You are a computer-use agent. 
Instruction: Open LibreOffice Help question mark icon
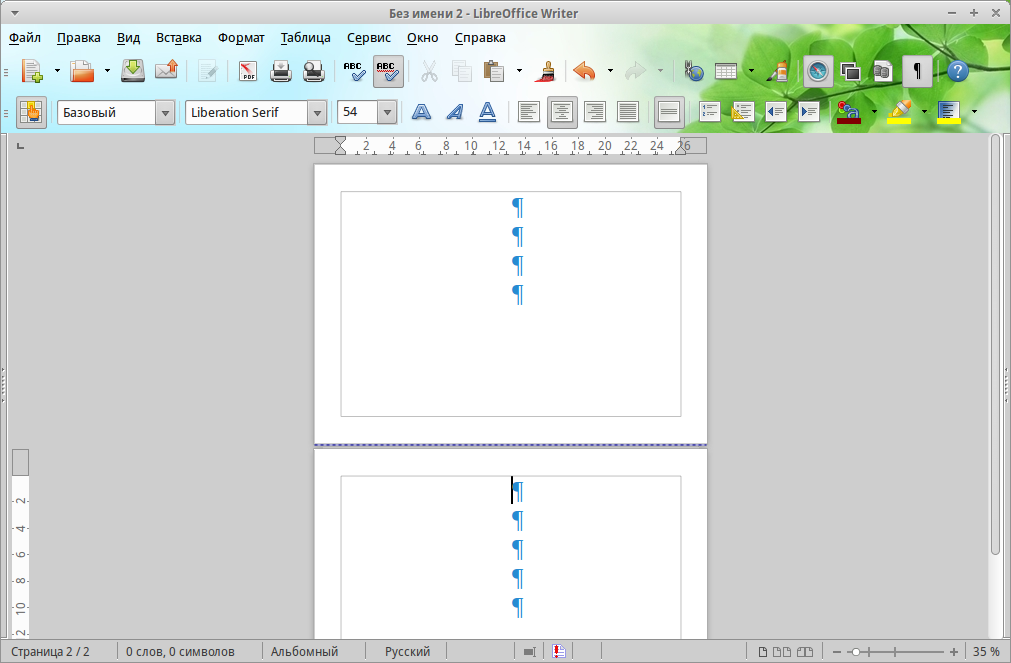[x=957, y=71]
